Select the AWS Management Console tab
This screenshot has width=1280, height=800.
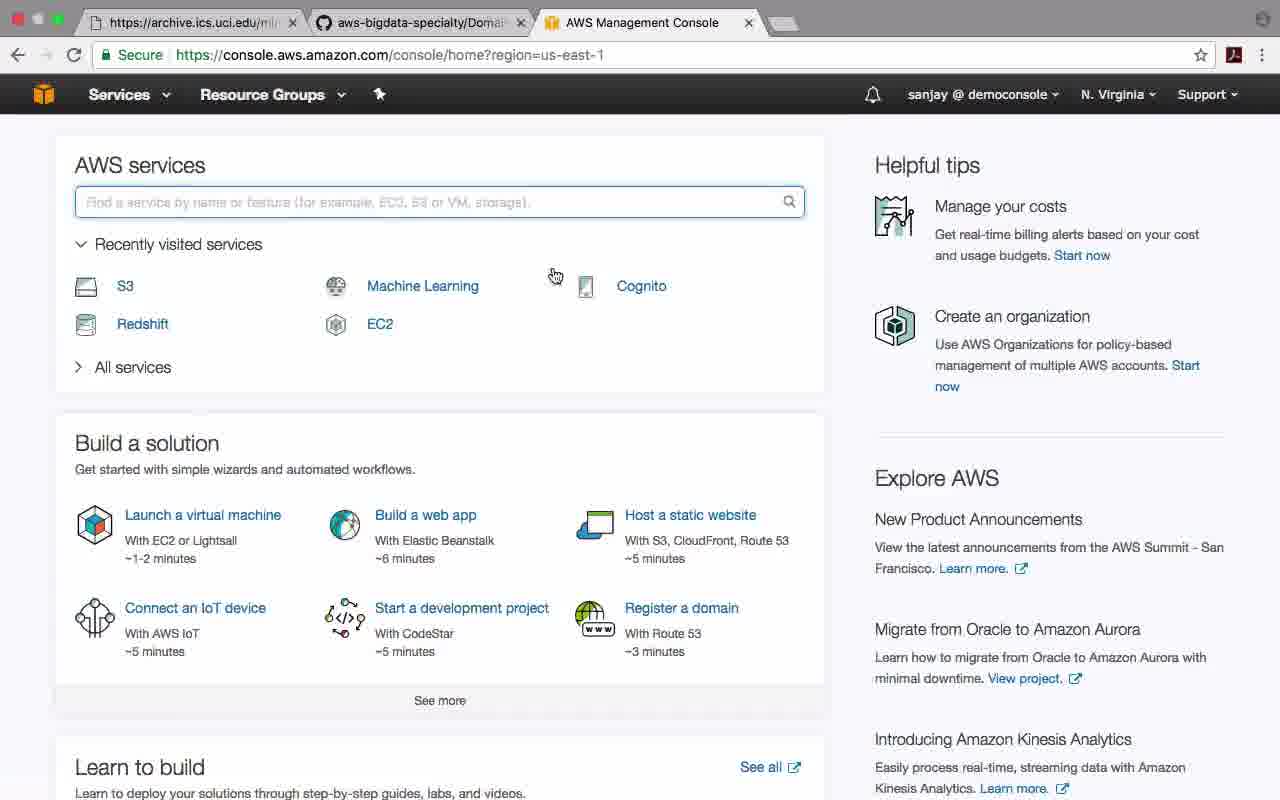point(642,22)
